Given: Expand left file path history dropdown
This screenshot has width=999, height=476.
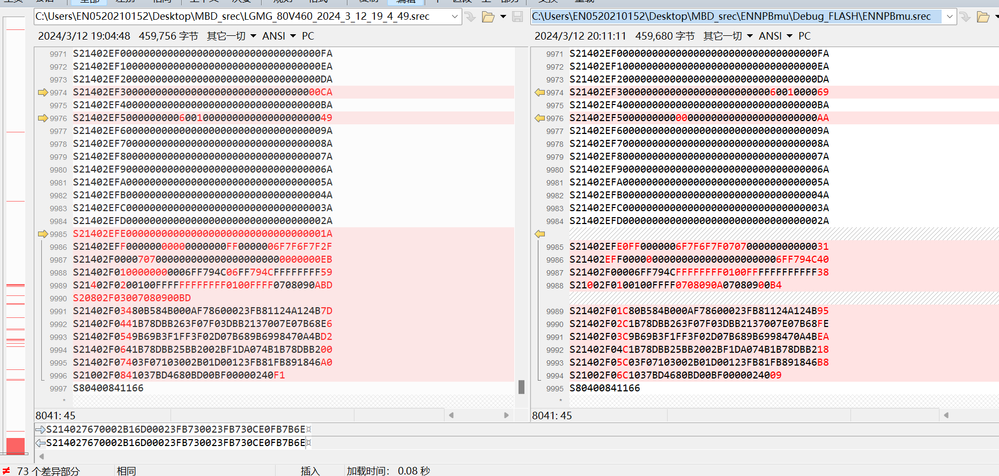Looking at the screenshot, I should 455,17.
